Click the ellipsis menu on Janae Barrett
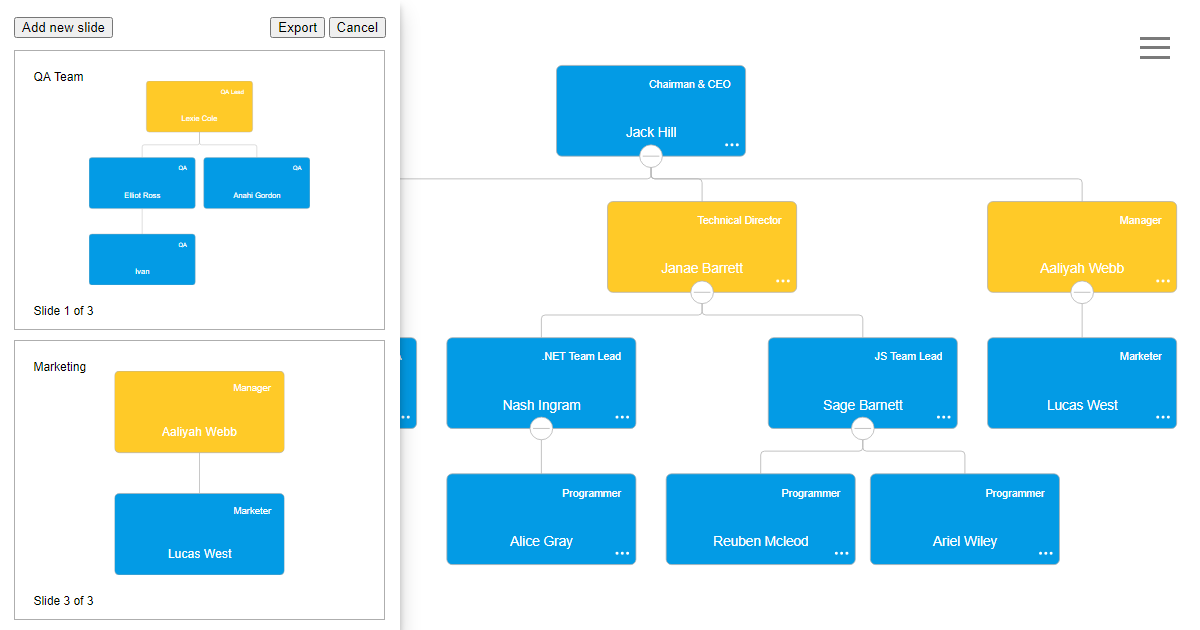This screenshot has height=630, width=1200. [x=783, y=283]
